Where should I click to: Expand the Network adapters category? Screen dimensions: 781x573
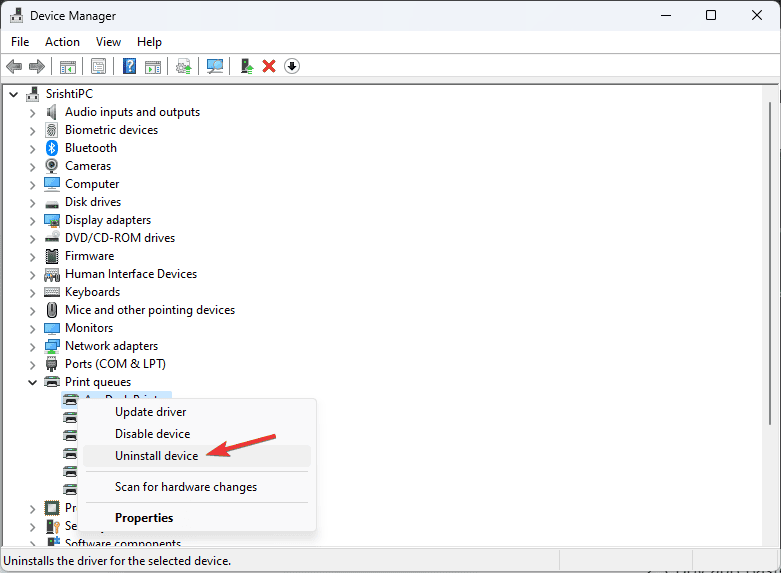33,347
